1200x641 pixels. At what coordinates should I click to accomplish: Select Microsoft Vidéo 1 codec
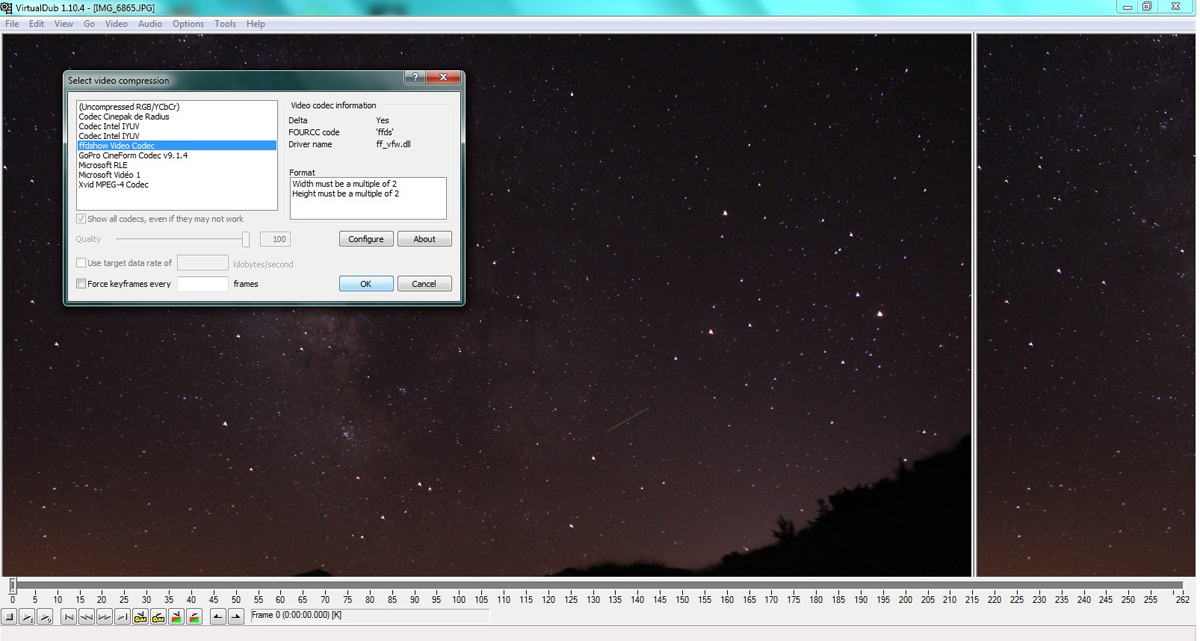pyautogui.click(x=177, y=175)
